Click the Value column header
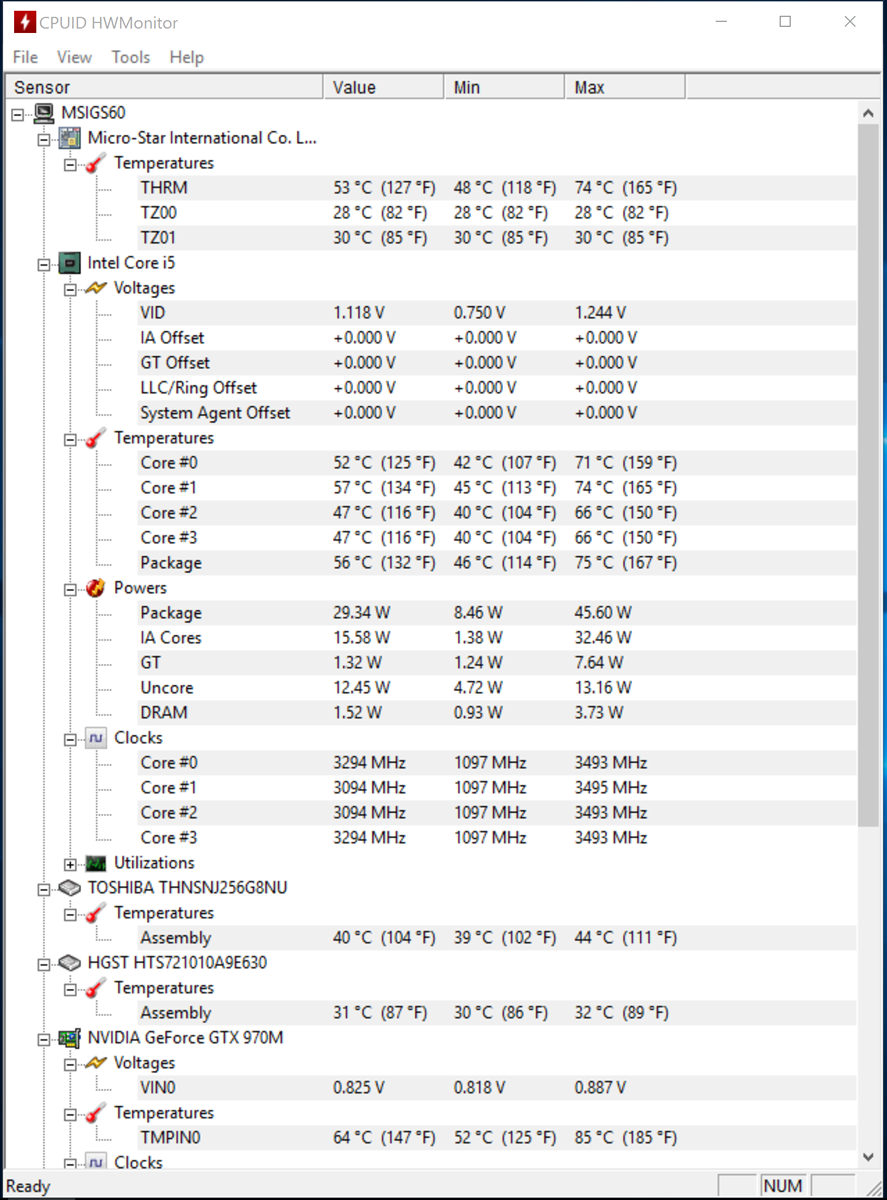Image resolution: width=887 pixels, height=1200 pixels. (x=384, y=88)
